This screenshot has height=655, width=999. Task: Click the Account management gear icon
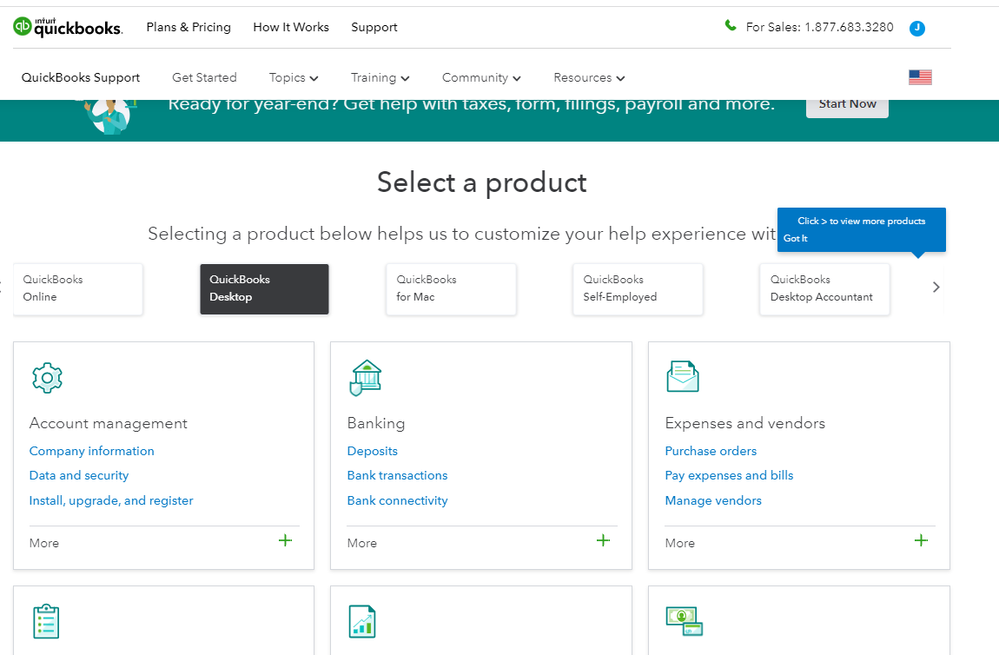click(x=47, y=378)
